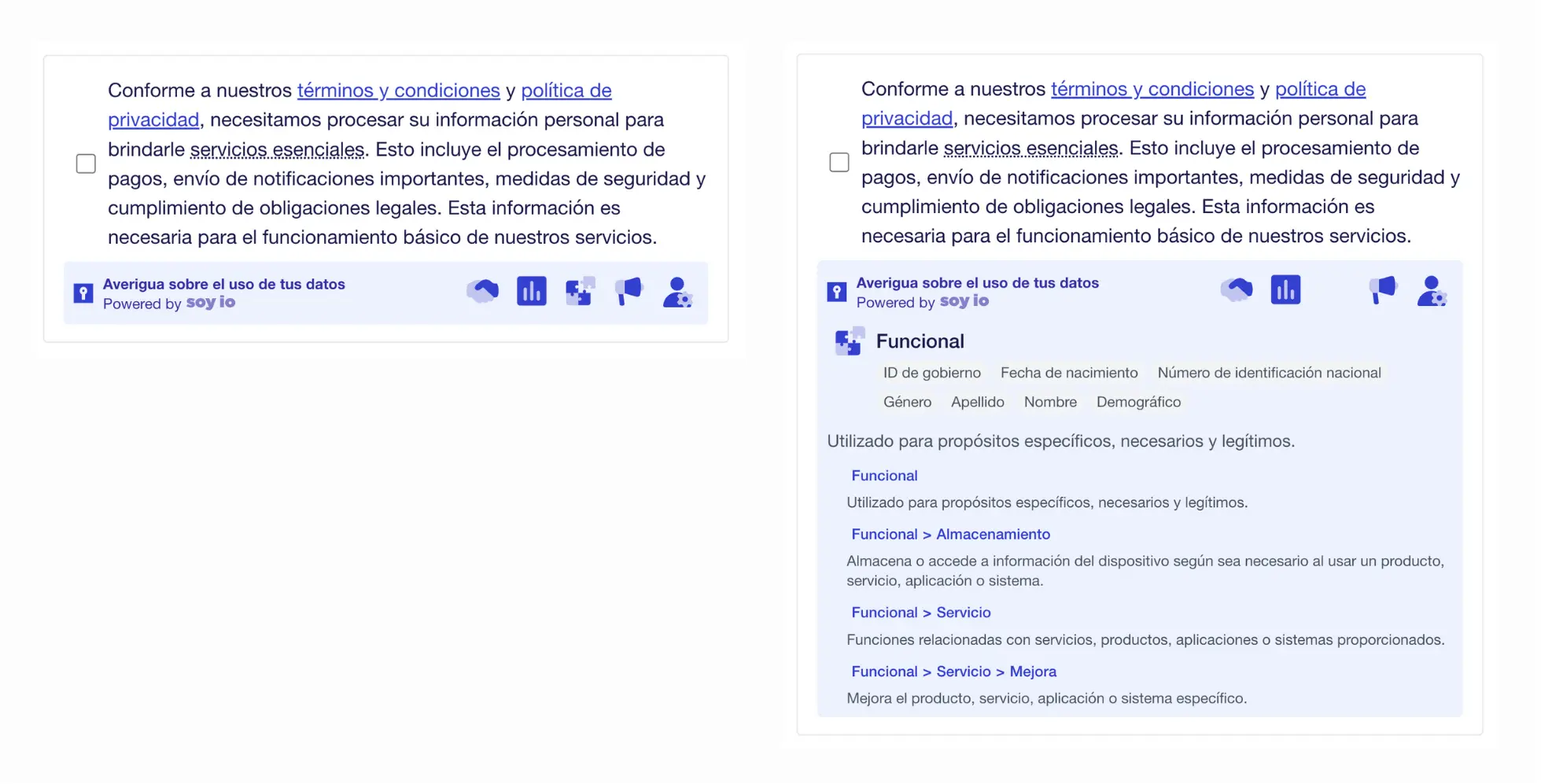The width and height of the screenshot is (1541, 784).
Task: Click the 'Funcional > Servicio' subheading
Action: pyautogui.click(x=920, y=613)
